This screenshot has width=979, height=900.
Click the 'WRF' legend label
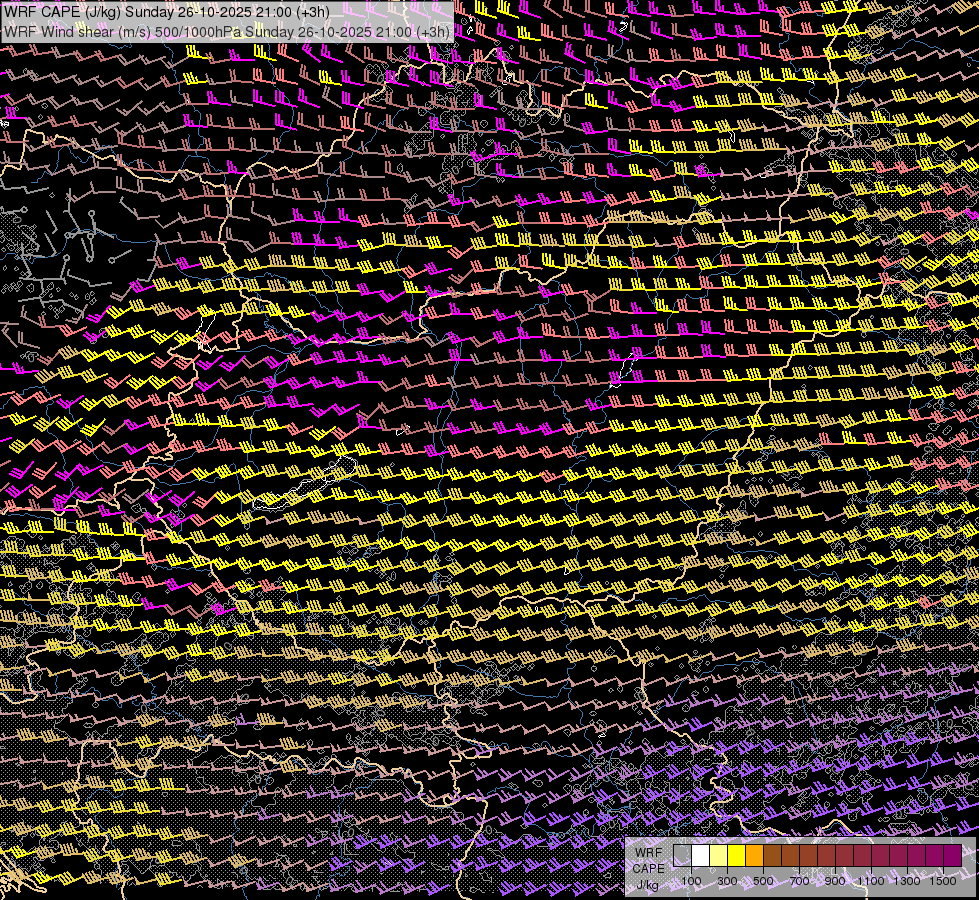(x=649, y=853)
